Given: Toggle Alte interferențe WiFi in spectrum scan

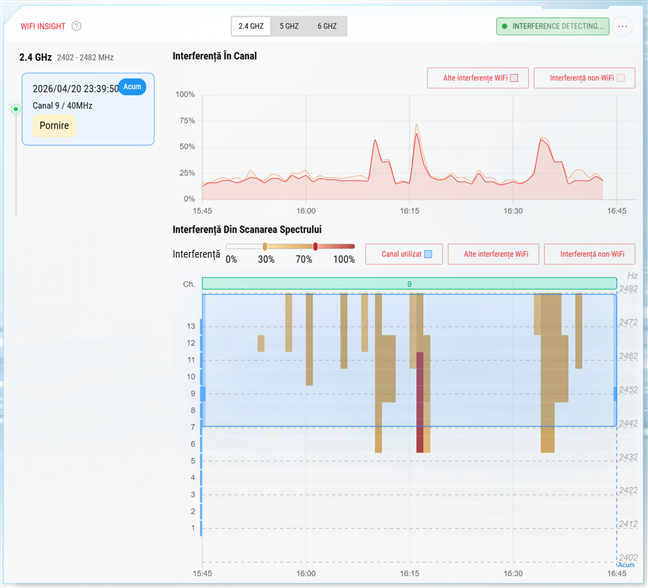Looking at the screenshot, I should (494, 255).
